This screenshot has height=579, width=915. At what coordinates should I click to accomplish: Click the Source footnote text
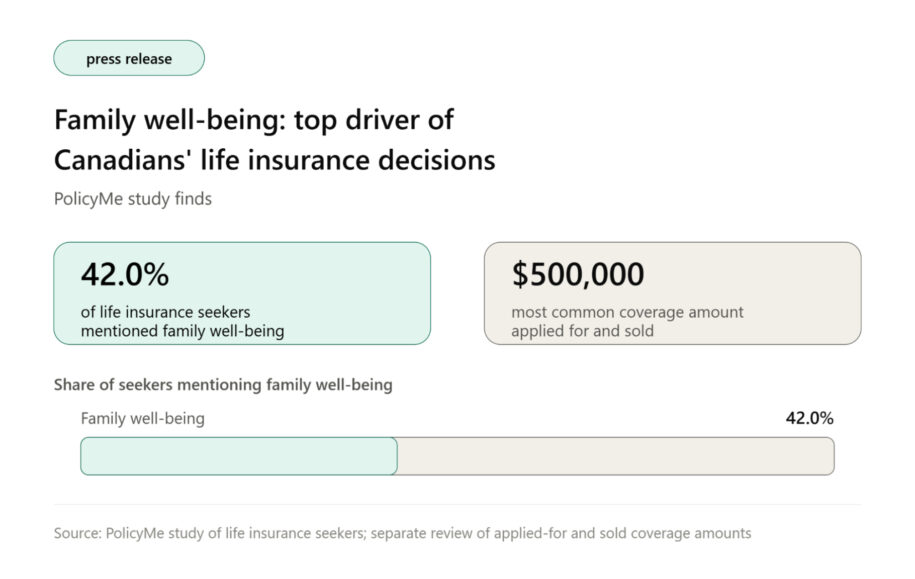pyautogui.click(x=403, y=533)
